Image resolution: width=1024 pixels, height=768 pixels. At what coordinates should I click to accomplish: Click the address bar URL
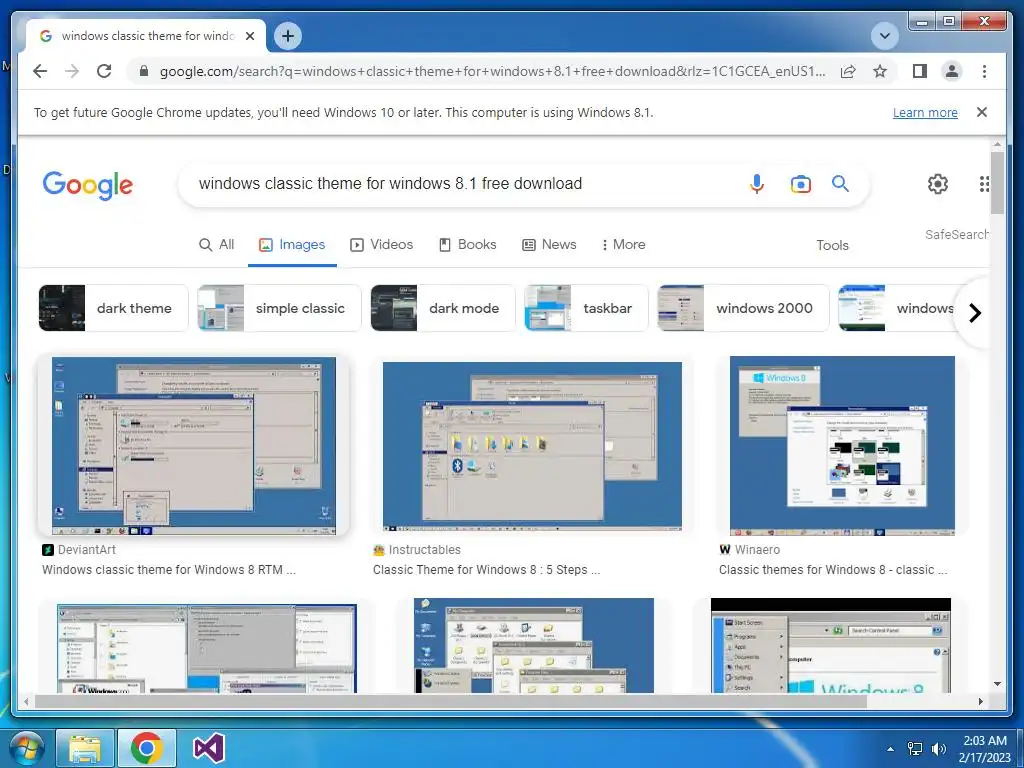pos(492,71)
